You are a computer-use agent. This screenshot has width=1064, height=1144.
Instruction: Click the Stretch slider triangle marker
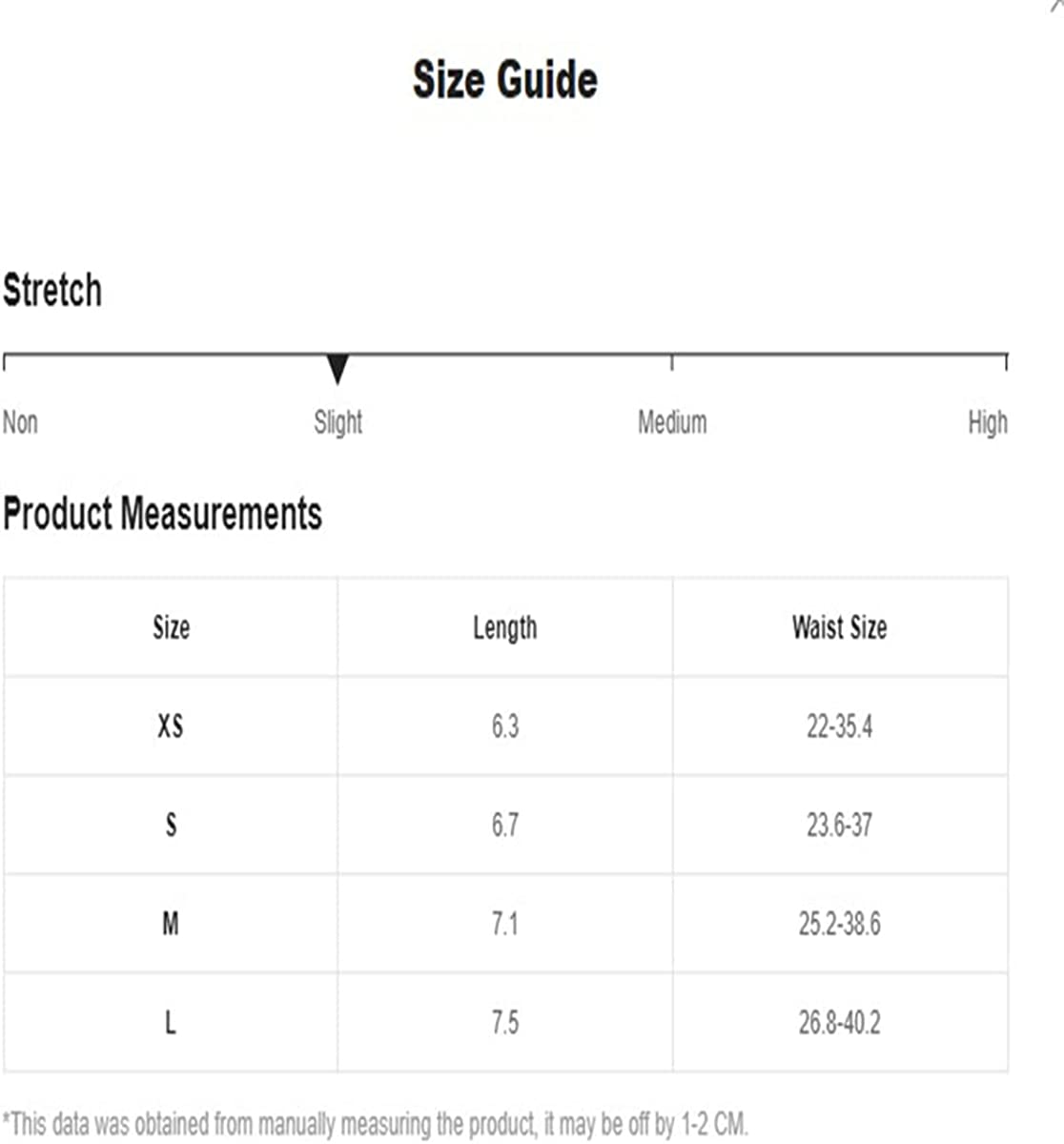pyautogui.click(x=338, y=369)
